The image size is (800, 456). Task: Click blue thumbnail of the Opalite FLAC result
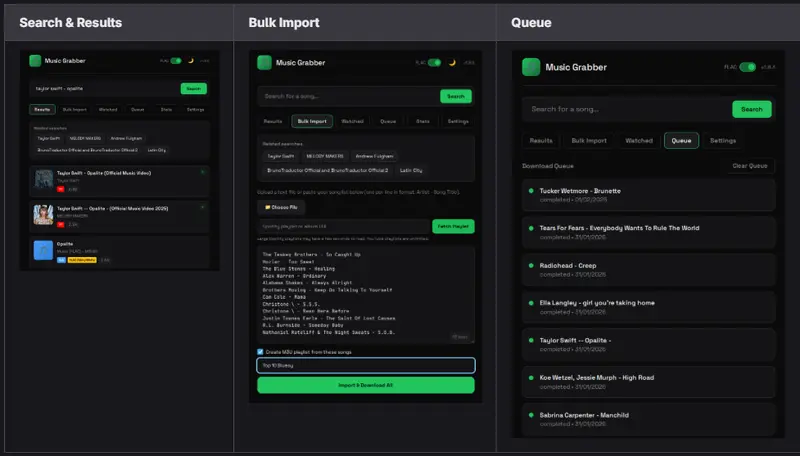43,250
